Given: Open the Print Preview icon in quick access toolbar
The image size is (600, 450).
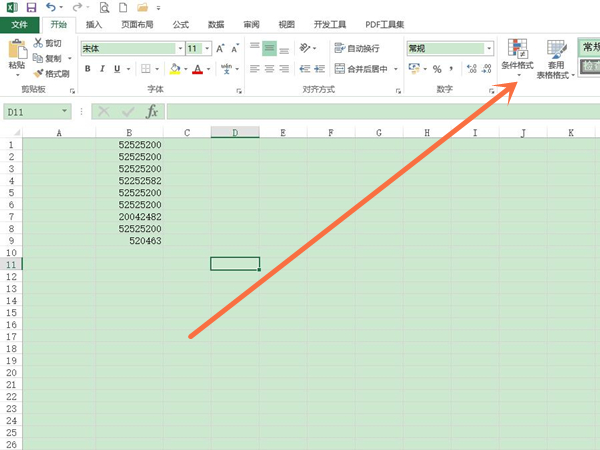Looking at the screenshot, I should pos(104,7).
